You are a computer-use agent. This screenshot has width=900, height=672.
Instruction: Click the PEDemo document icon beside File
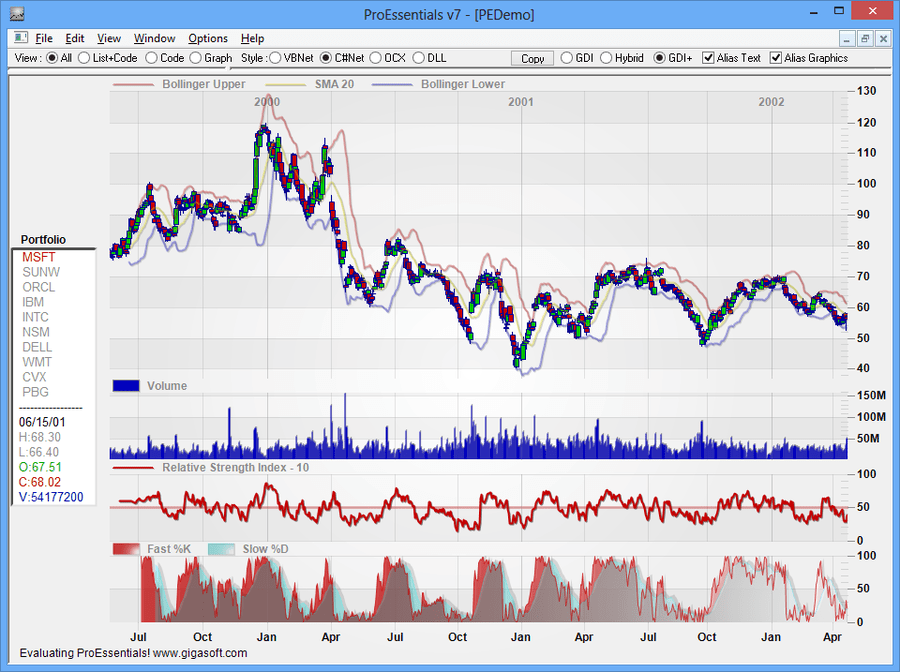[21, 38]
